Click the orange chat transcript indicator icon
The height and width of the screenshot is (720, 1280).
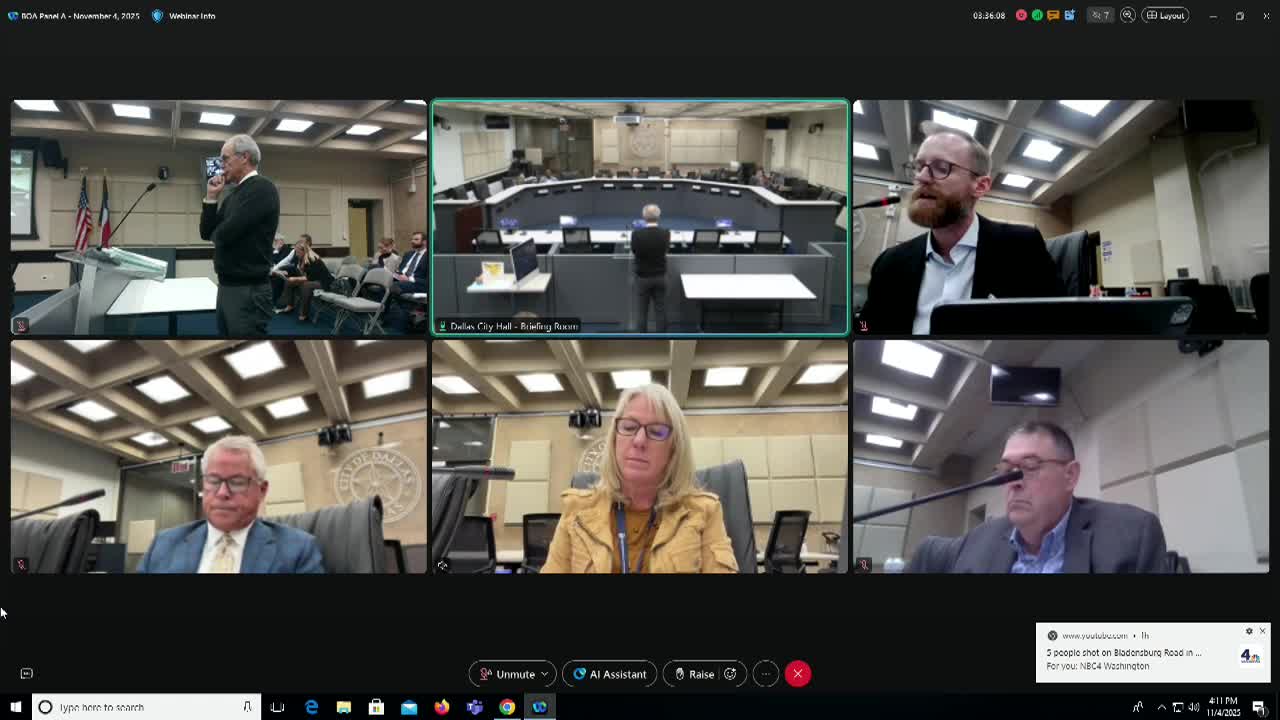click(1053, 15)
